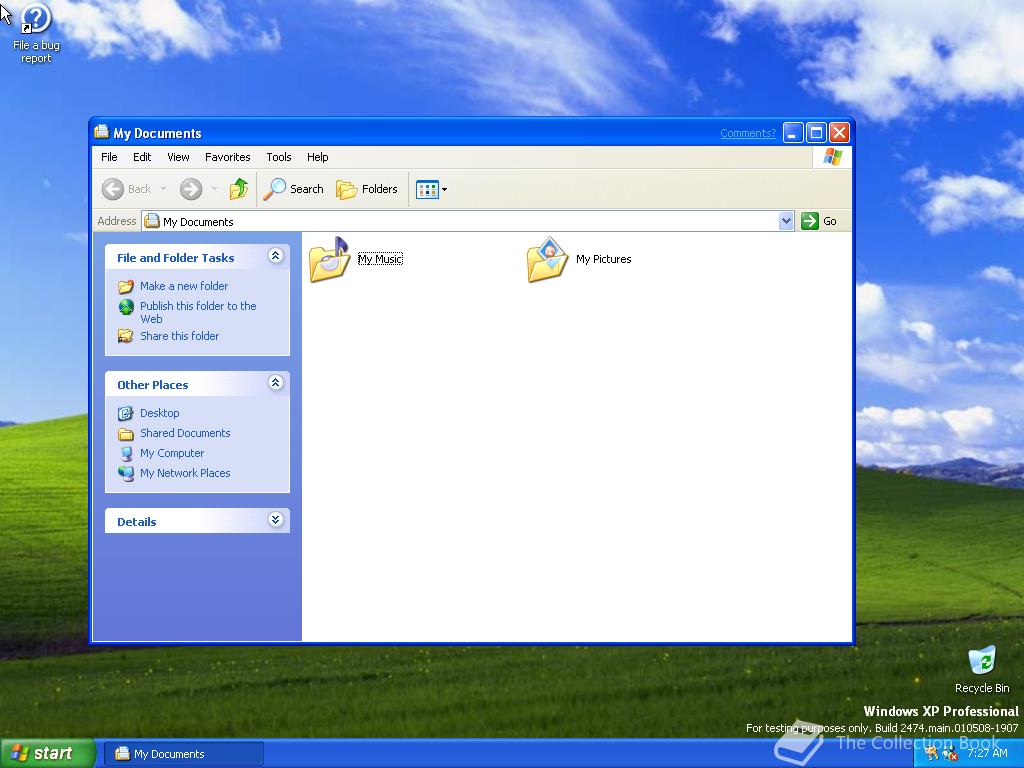The image size is (1024, 768).
Task: Open My Computer link
Action: point(172,453)
